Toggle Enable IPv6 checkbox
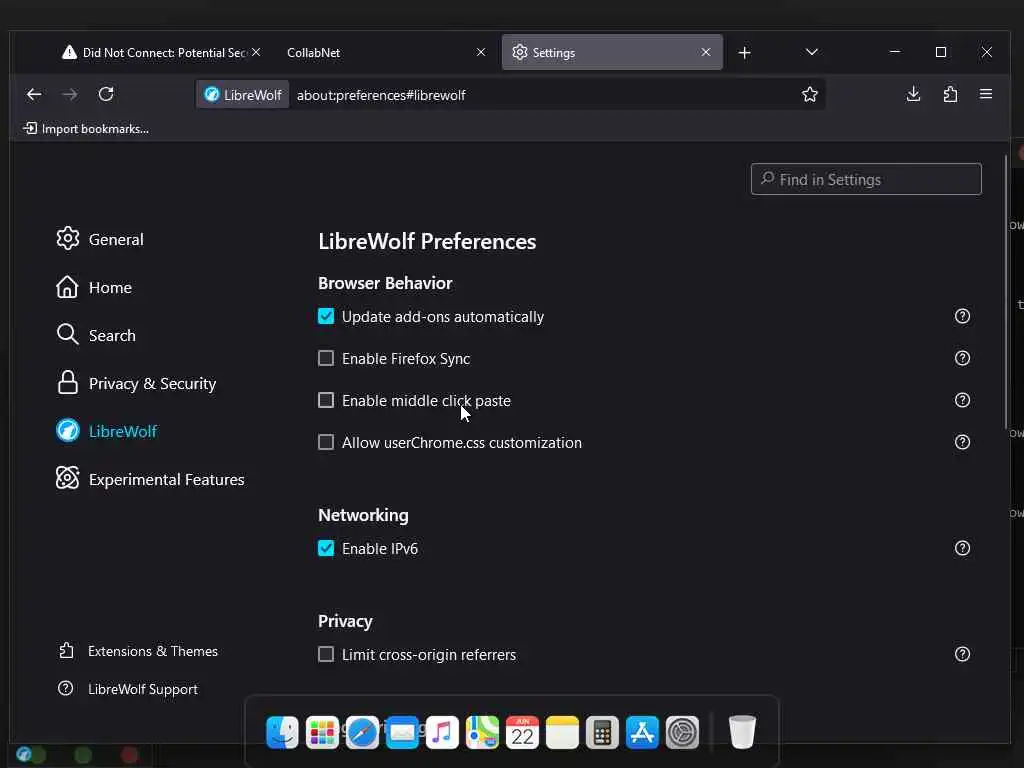 [326, 548]
